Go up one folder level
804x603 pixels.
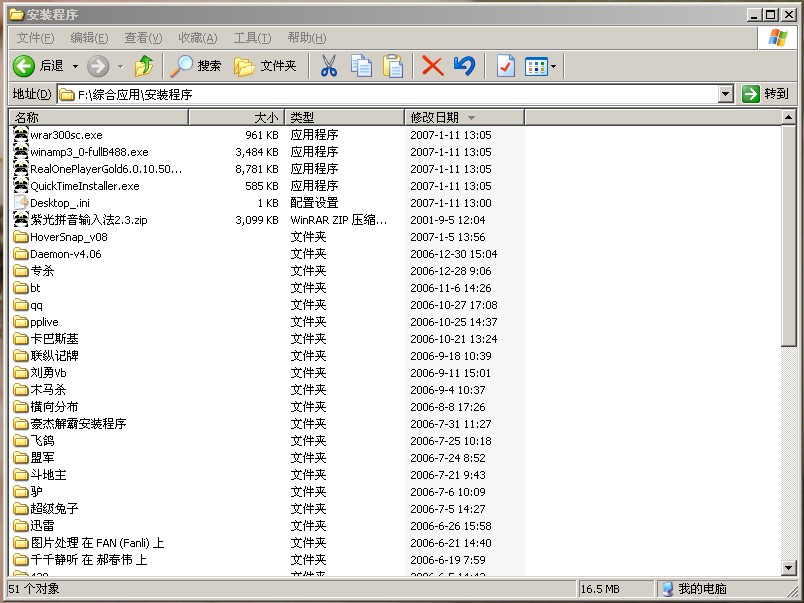coord(144,66)
